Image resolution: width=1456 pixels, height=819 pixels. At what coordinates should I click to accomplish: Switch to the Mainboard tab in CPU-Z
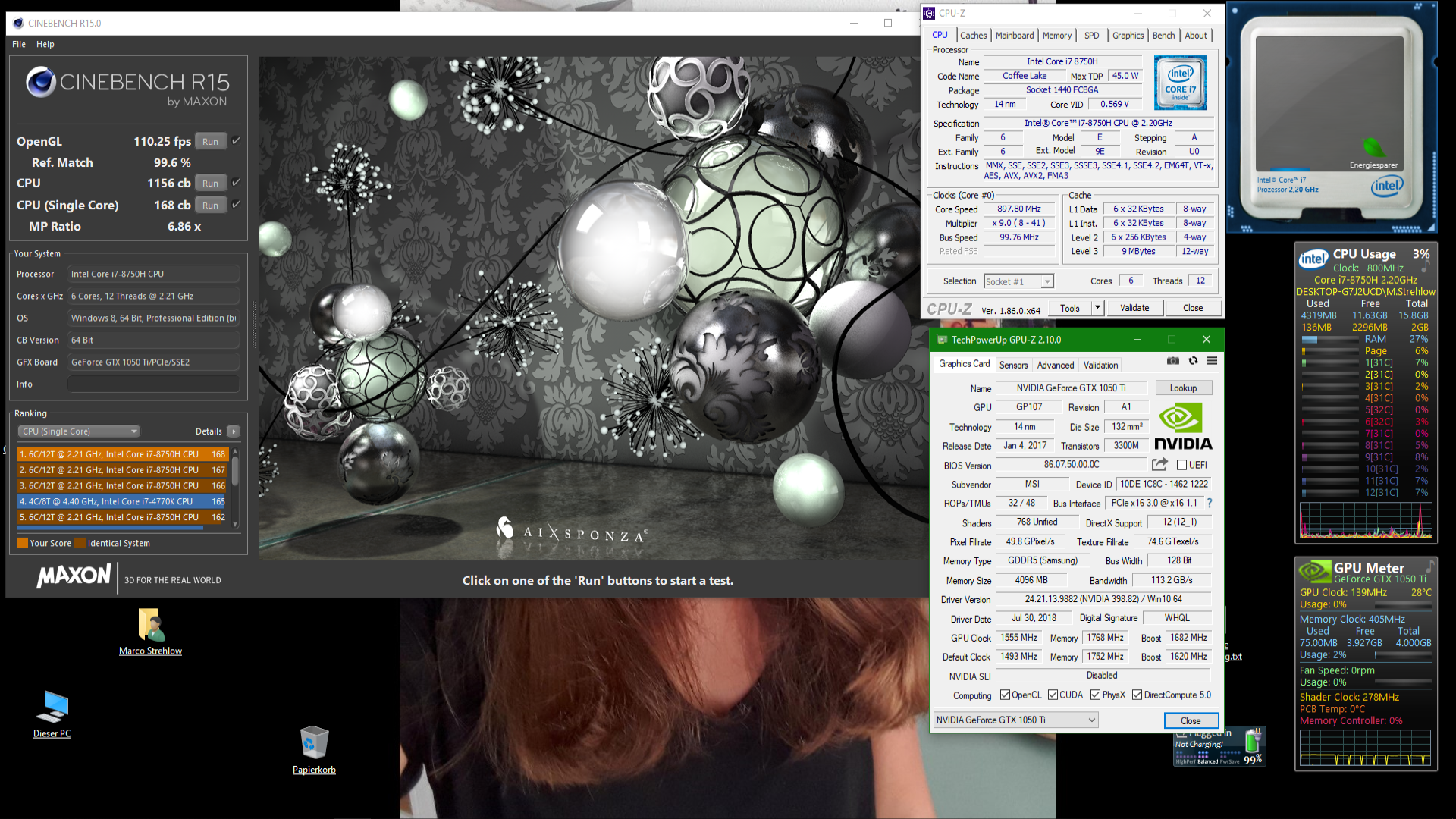click(1014, 36)
